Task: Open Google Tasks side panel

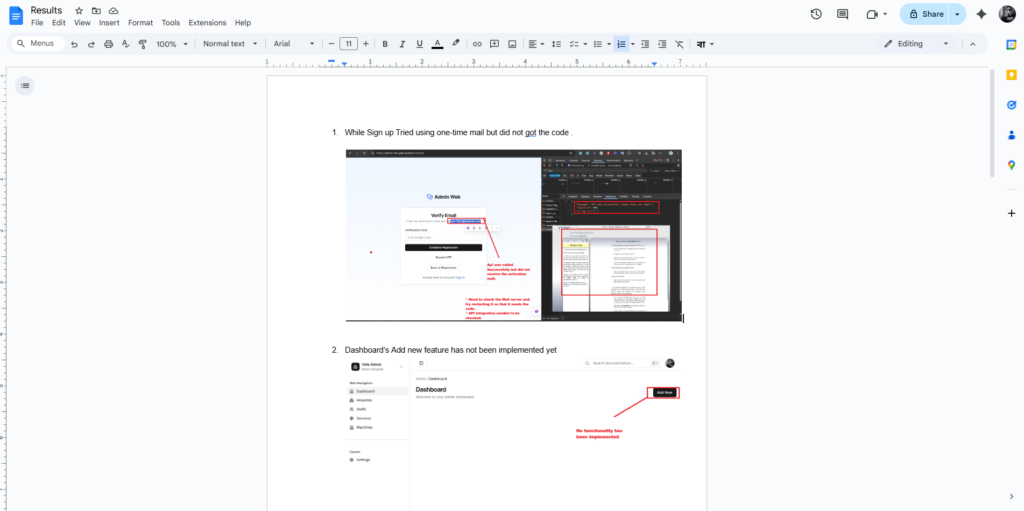Action: coord(1012,105)
